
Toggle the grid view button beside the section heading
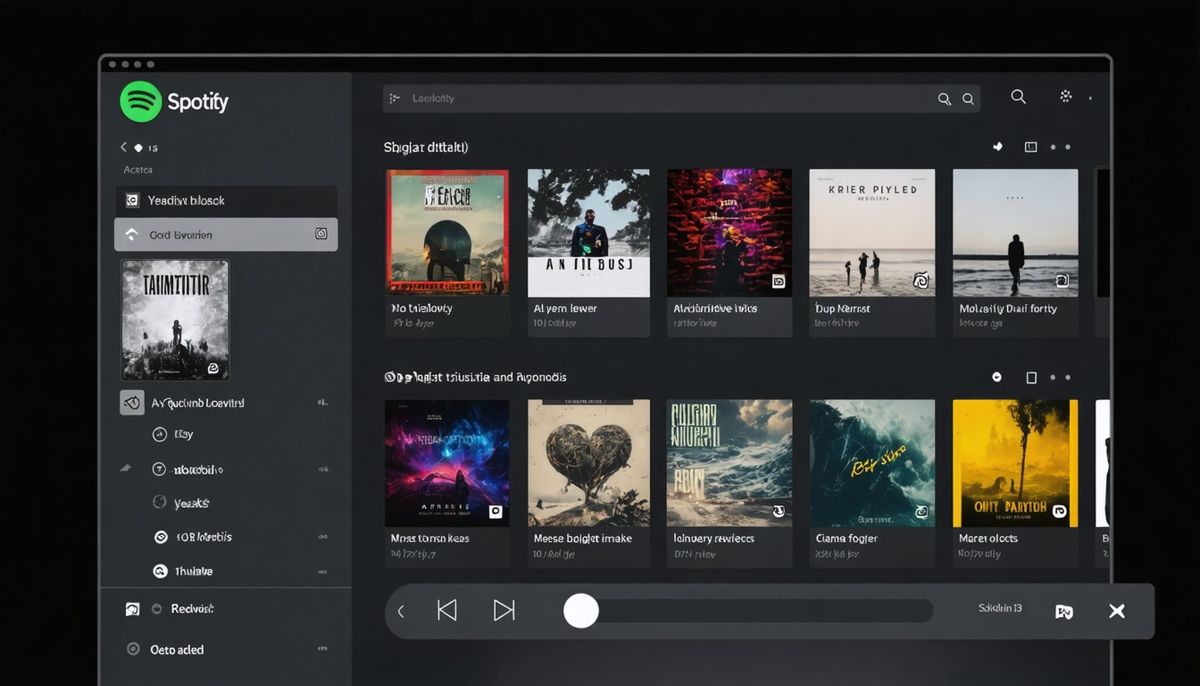pos(1030,146)
